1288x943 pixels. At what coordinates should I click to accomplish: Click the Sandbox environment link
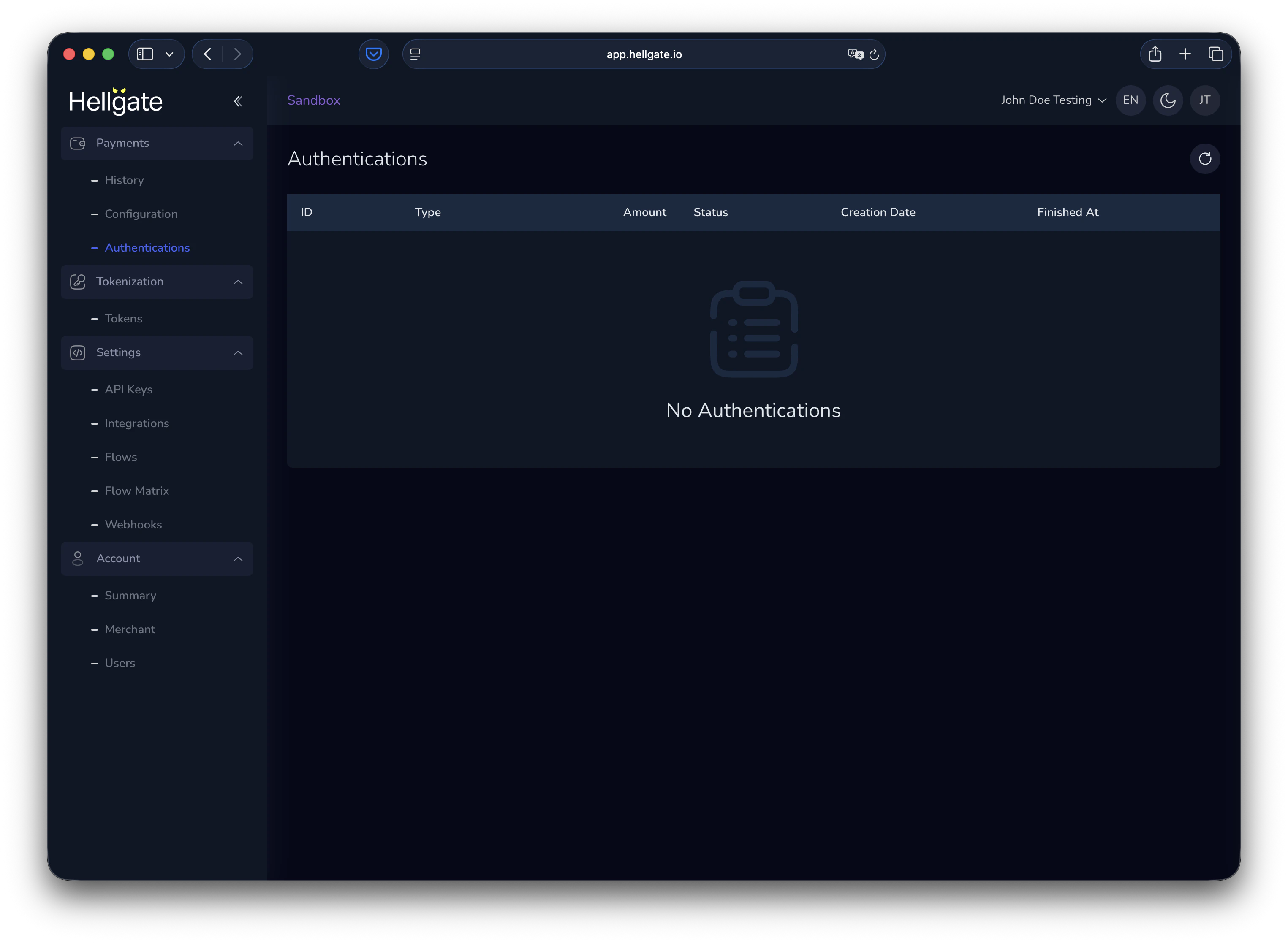tap(313, 100)
